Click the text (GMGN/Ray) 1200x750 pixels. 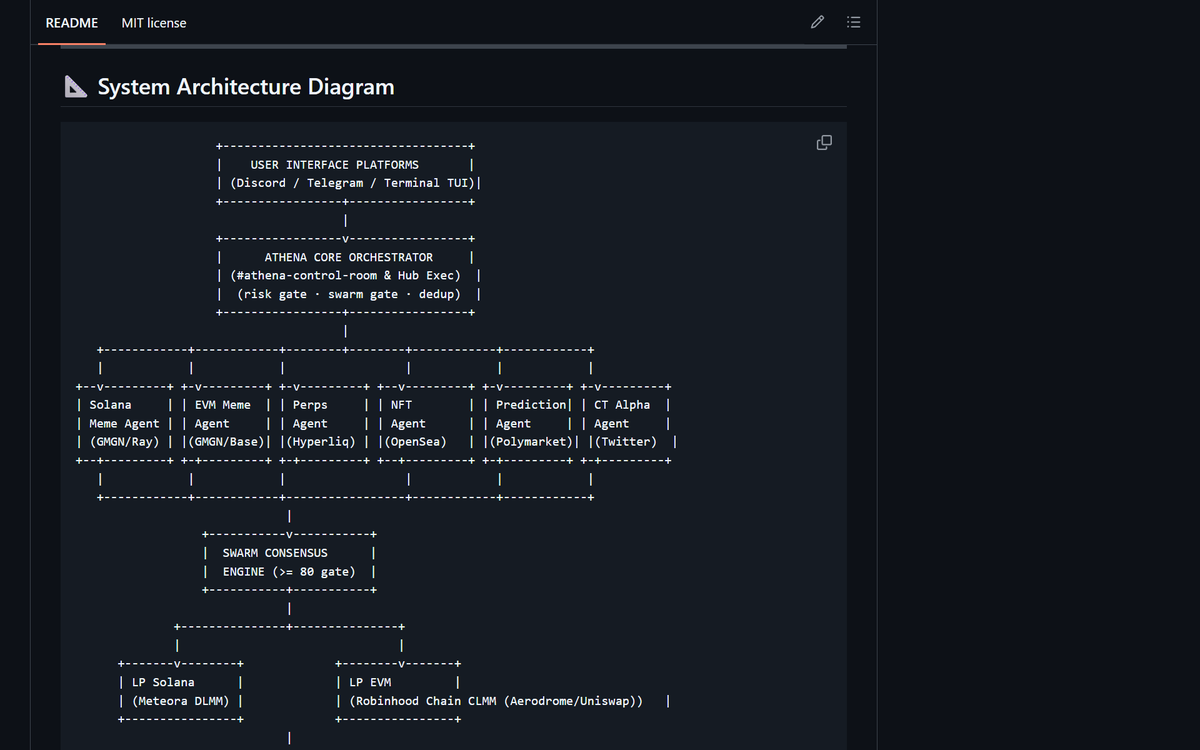(x=124, y=442)
